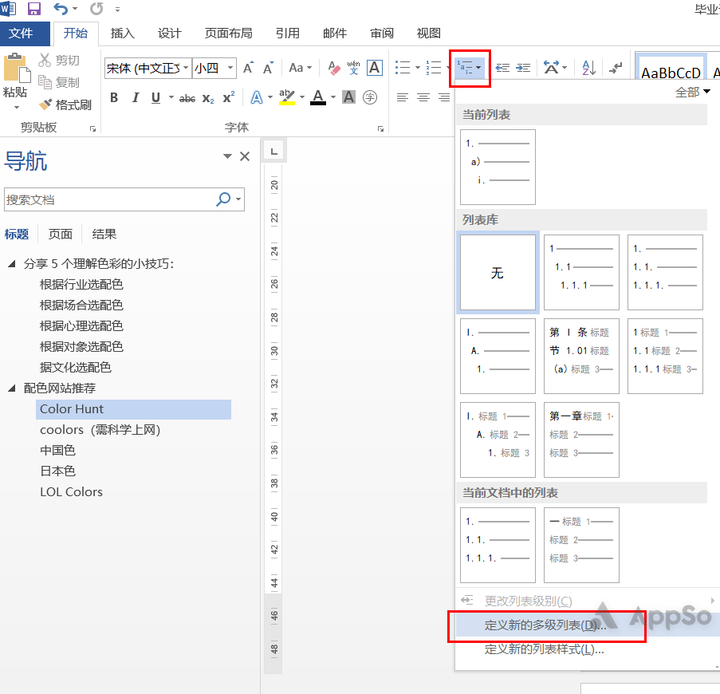This screenshot has height=694, width=720.
Task: Switch navigation pane to 页面 tab
Action: pyautogui.click(x=61, y=234)
